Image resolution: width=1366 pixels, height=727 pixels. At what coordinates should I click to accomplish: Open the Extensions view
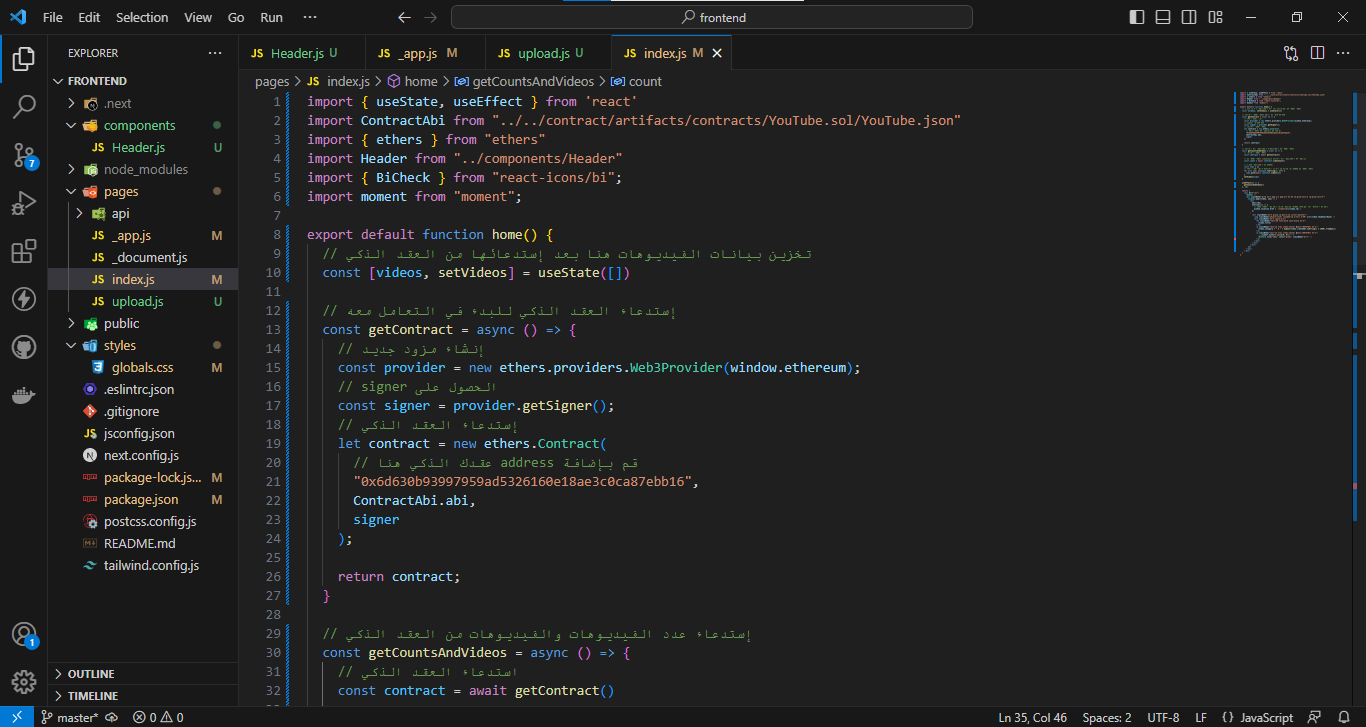[24, 251]
